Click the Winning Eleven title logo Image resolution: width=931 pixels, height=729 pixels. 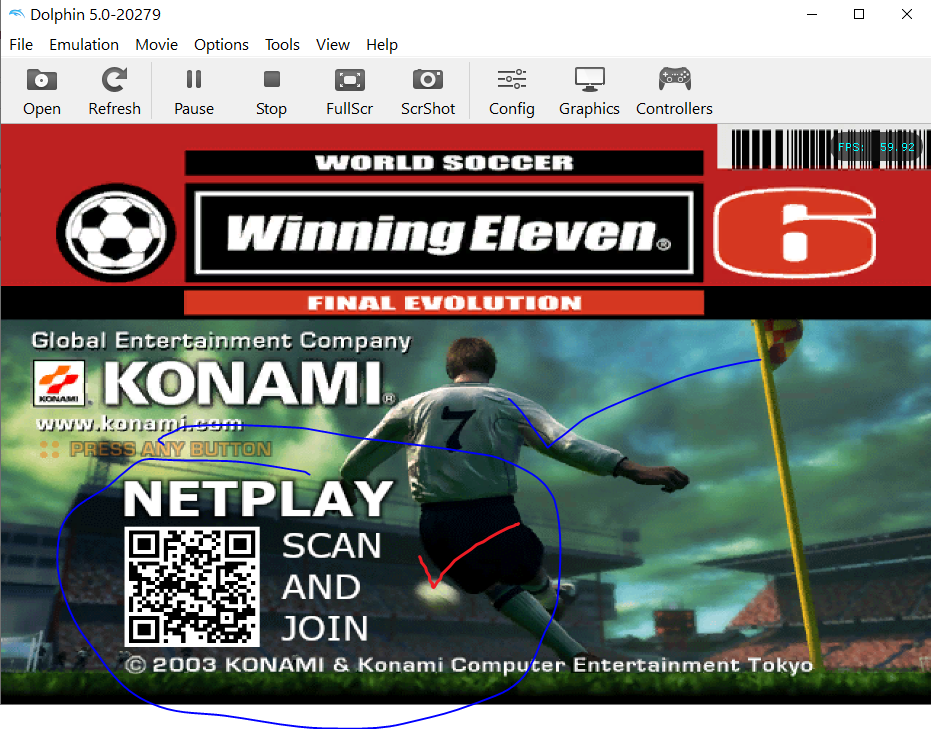tap(444, 233)
